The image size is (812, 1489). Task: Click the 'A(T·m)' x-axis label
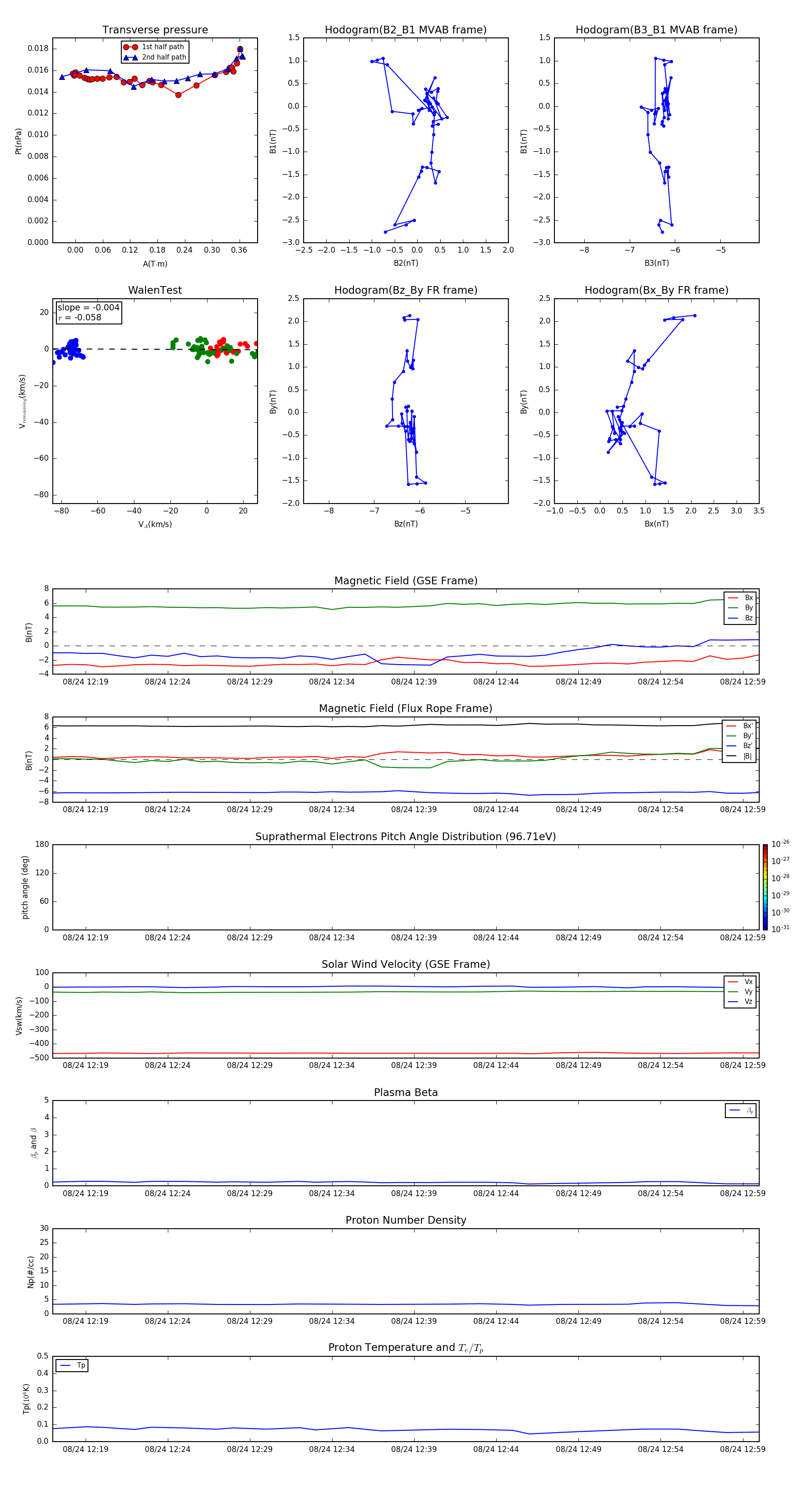tap(155, 264)
